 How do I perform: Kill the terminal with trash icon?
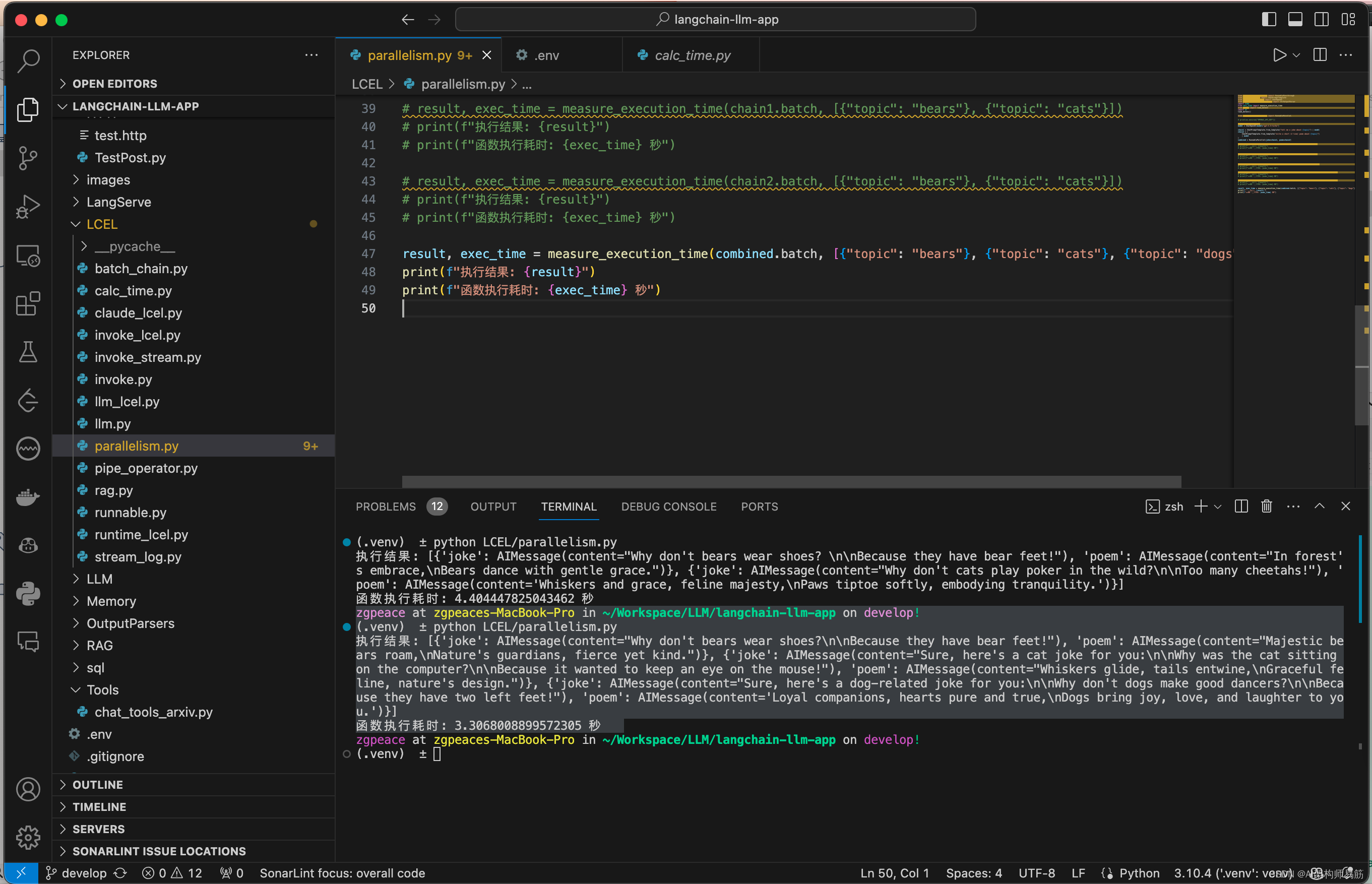[x=1266, y=507]
